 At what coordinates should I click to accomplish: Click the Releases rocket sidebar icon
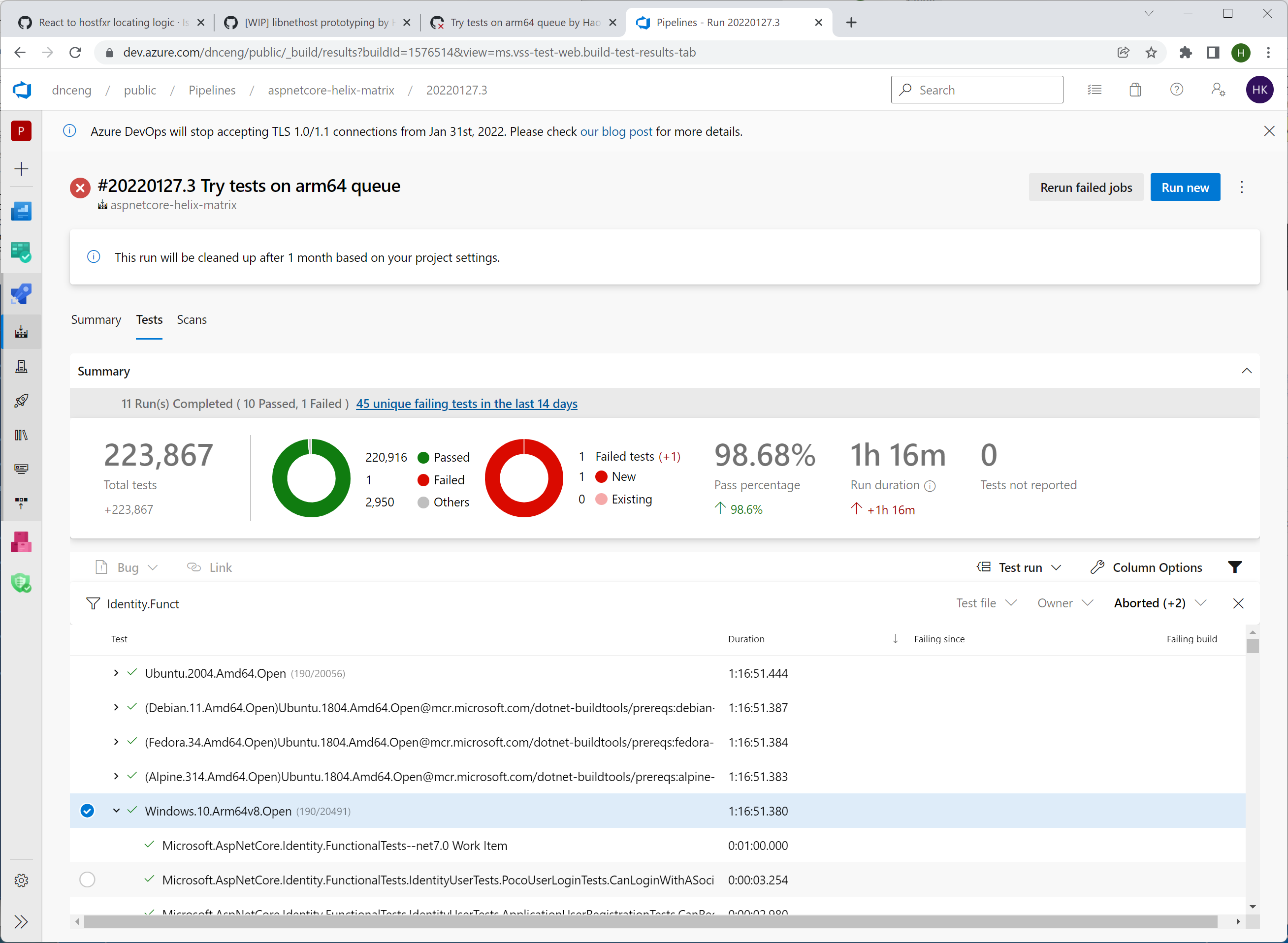(21, 401)
